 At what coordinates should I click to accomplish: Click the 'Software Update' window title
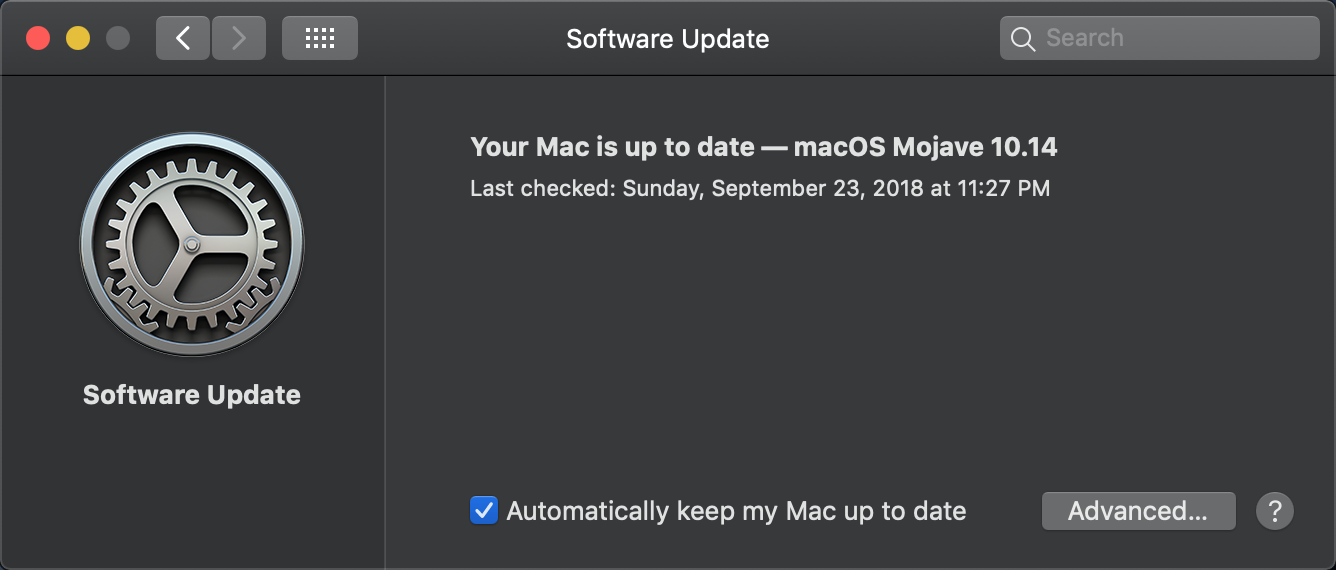pyautogui.click(x=668, y=39)
